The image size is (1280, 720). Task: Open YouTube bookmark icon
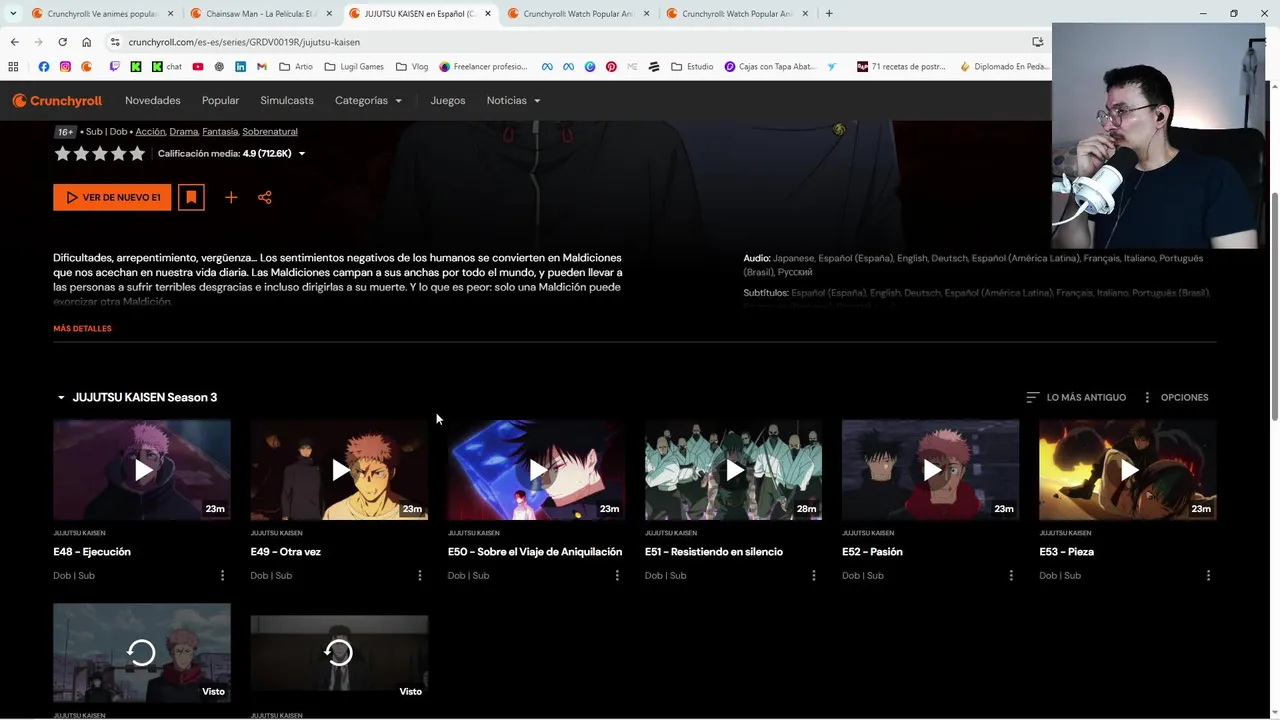[197, 67]
